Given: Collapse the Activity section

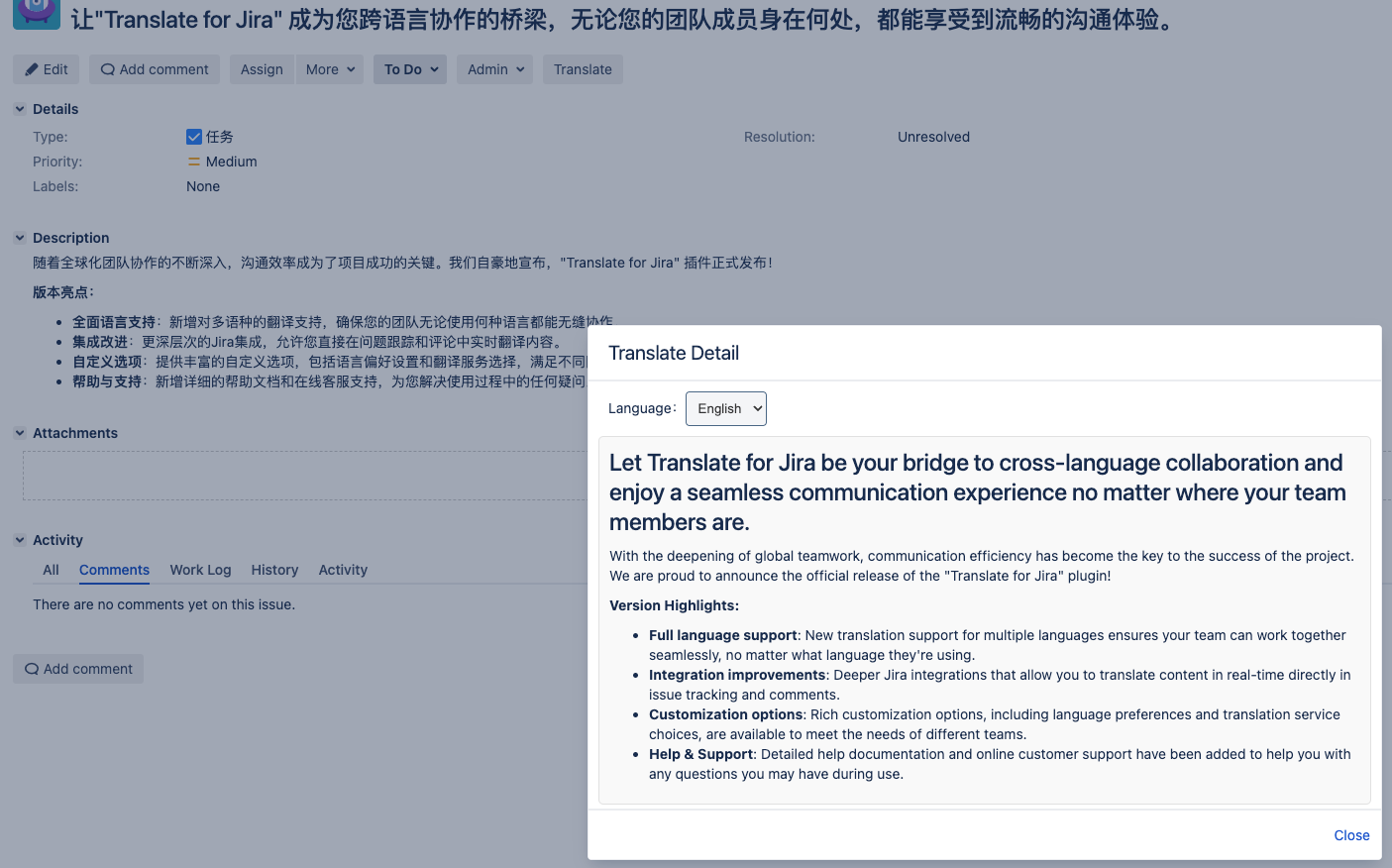Looking at the screenshot, I should click(x=20, y=540).
